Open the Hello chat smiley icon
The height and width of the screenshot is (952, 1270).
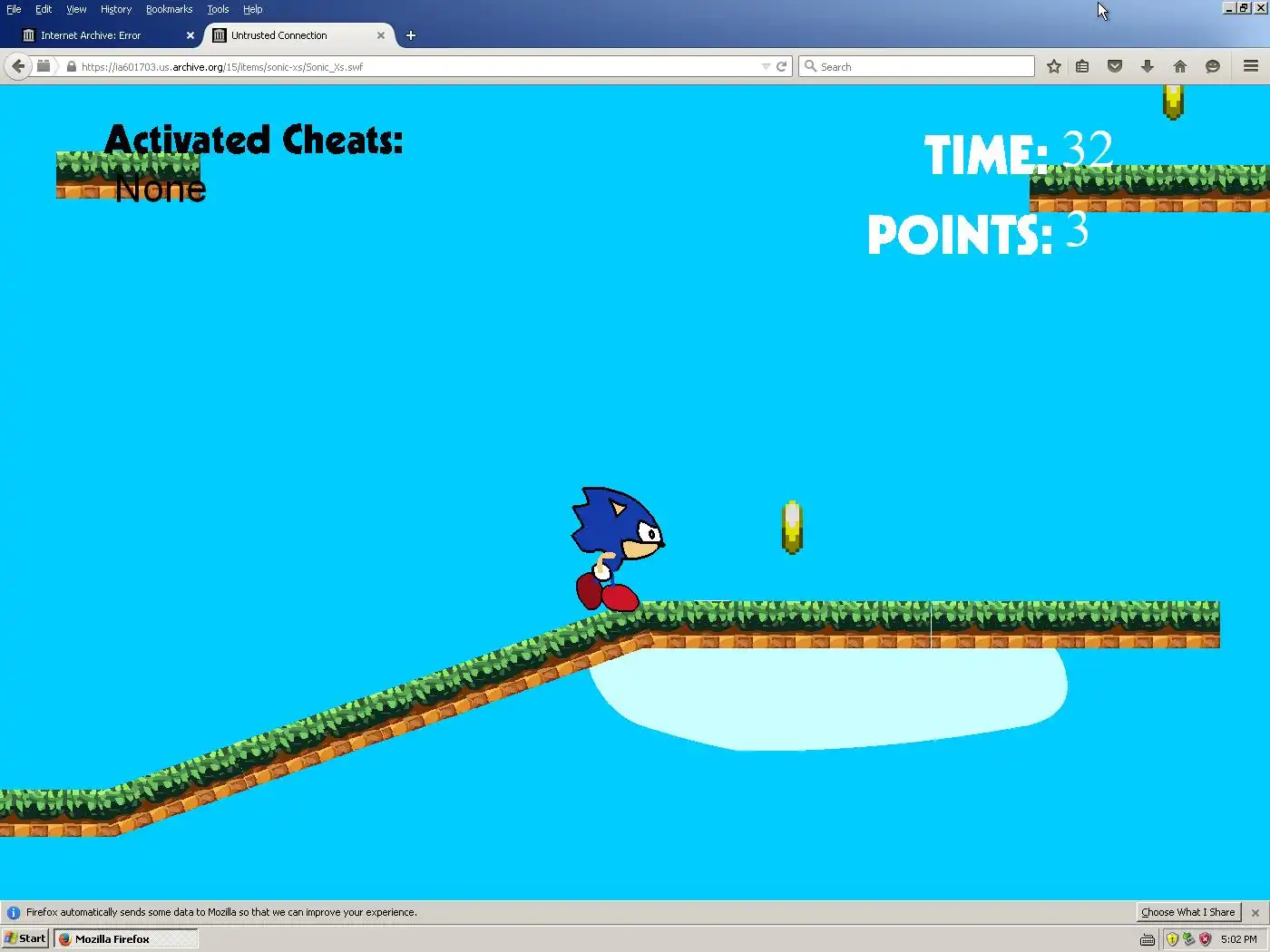[x=1213, y=66]
